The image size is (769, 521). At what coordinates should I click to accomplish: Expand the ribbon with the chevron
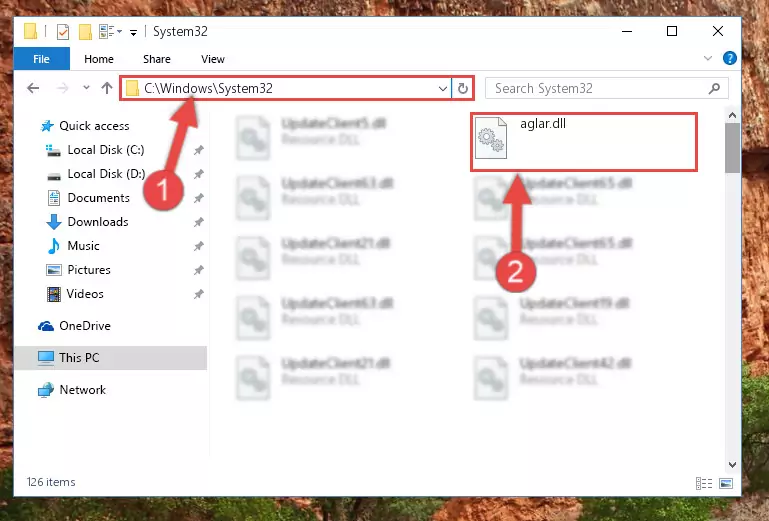[x=708, y=58]
